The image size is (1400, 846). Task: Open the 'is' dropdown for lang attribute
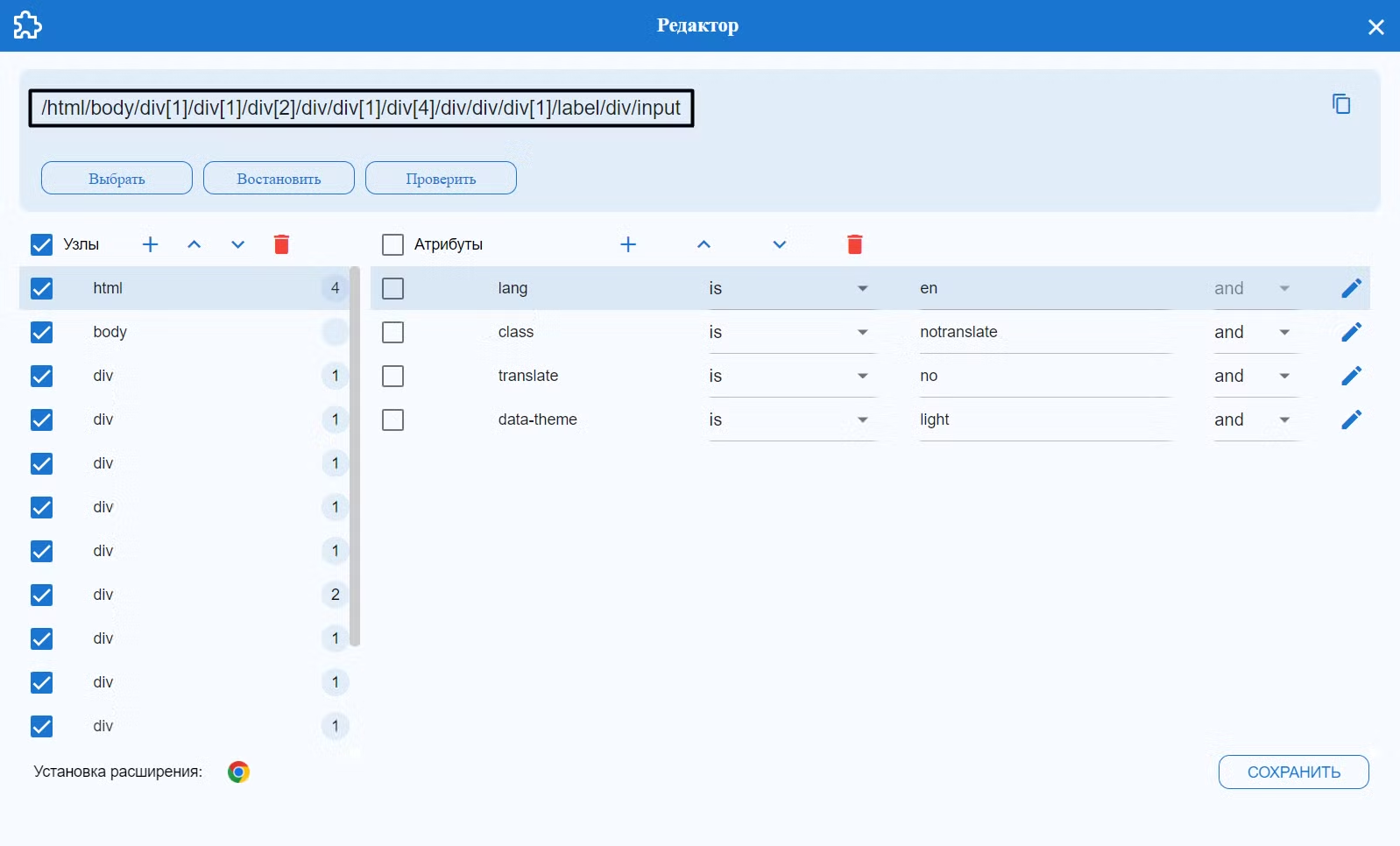792,288
